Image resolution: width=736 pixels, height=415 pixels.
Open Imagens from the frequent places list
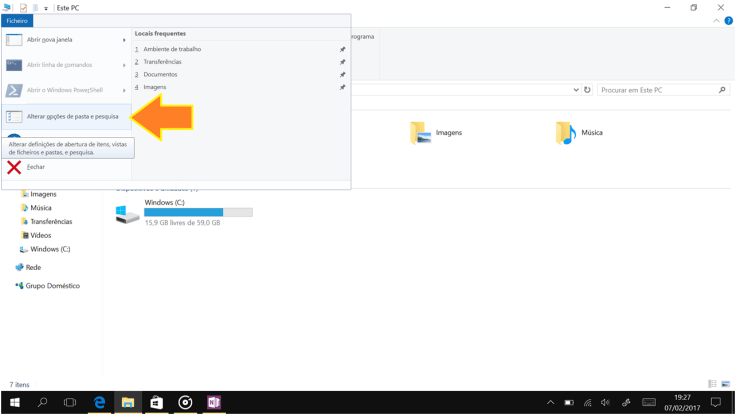click(155, 87)
